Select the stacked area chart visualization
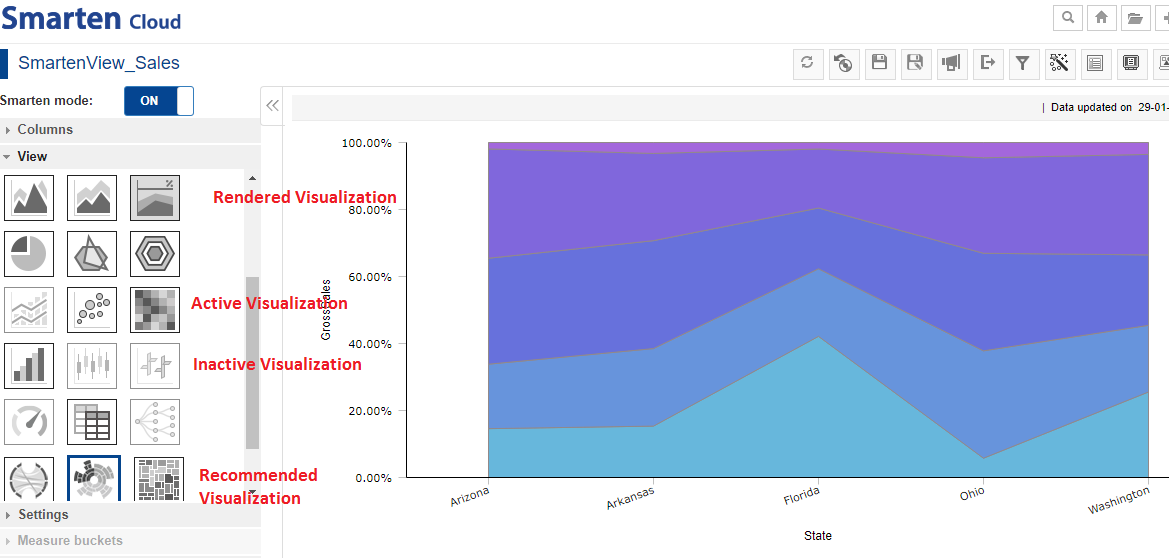 pos(92,198)
